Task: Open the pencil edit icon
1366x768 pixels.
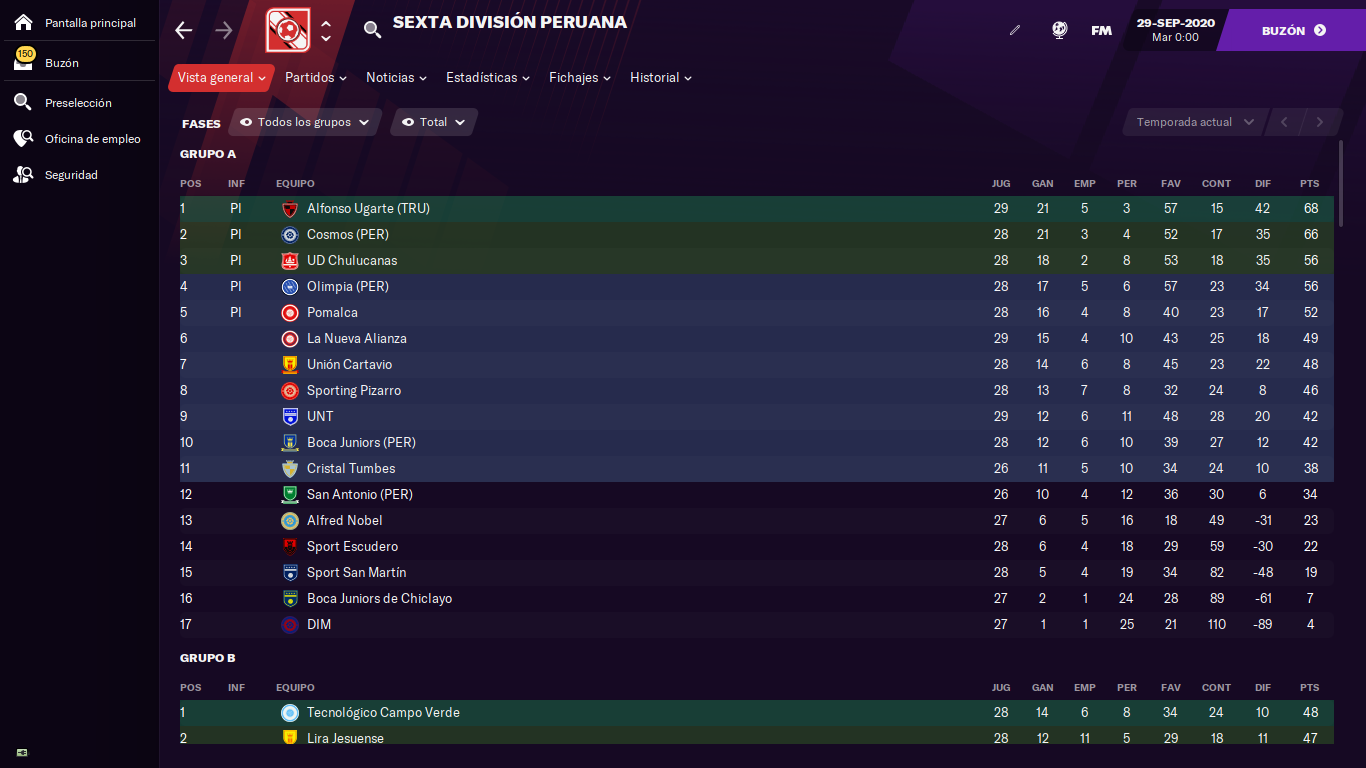Action: (x=1015, y=30)
